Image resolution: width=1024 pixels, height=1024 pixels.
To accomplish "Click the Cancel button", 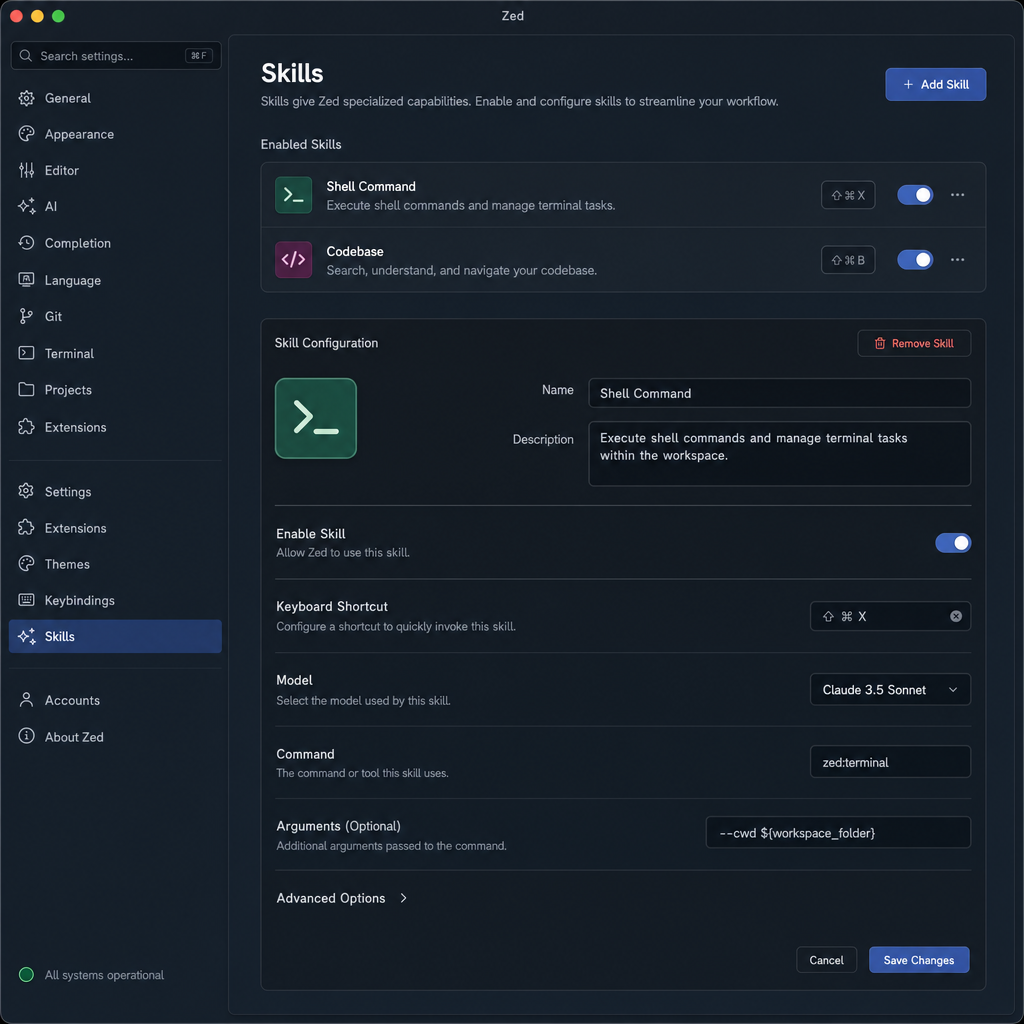I will 826,960.
